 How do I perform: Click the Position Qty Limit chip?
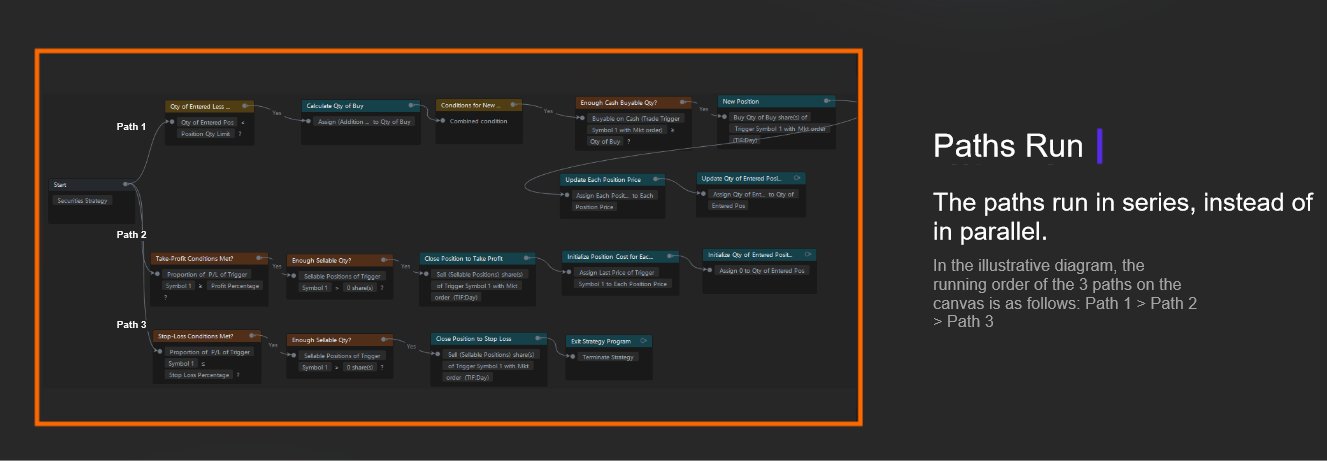click(207, 133)
